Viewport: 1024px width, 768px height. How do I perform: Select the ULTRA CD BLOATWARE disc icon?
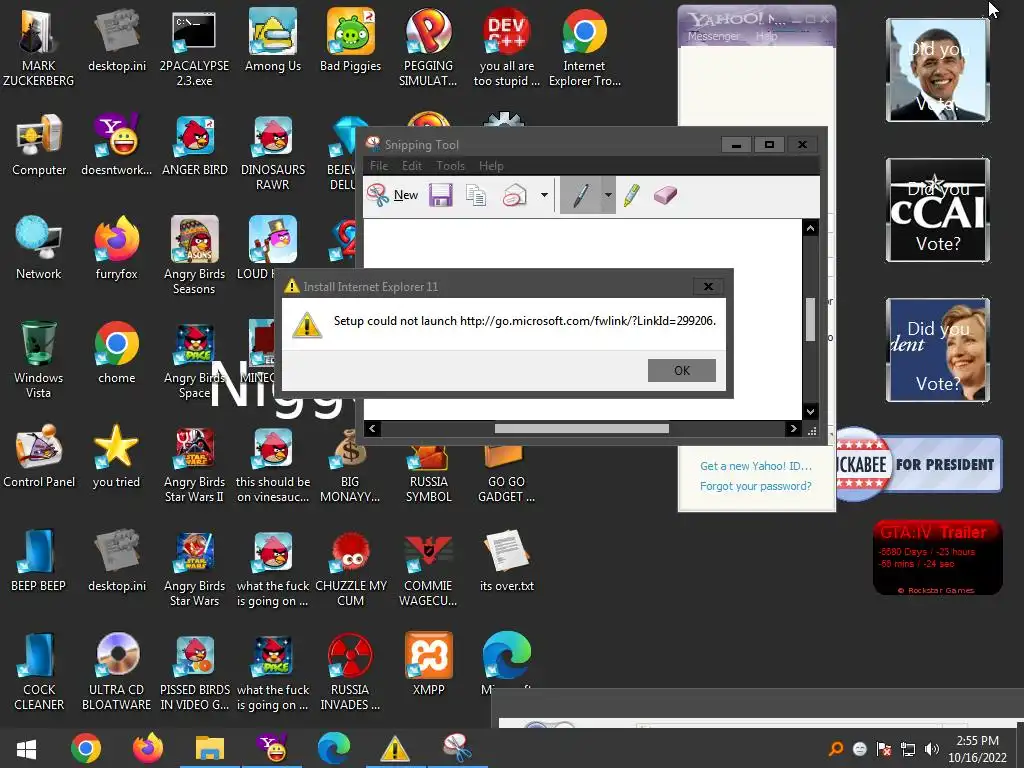[x=117, y=671]
